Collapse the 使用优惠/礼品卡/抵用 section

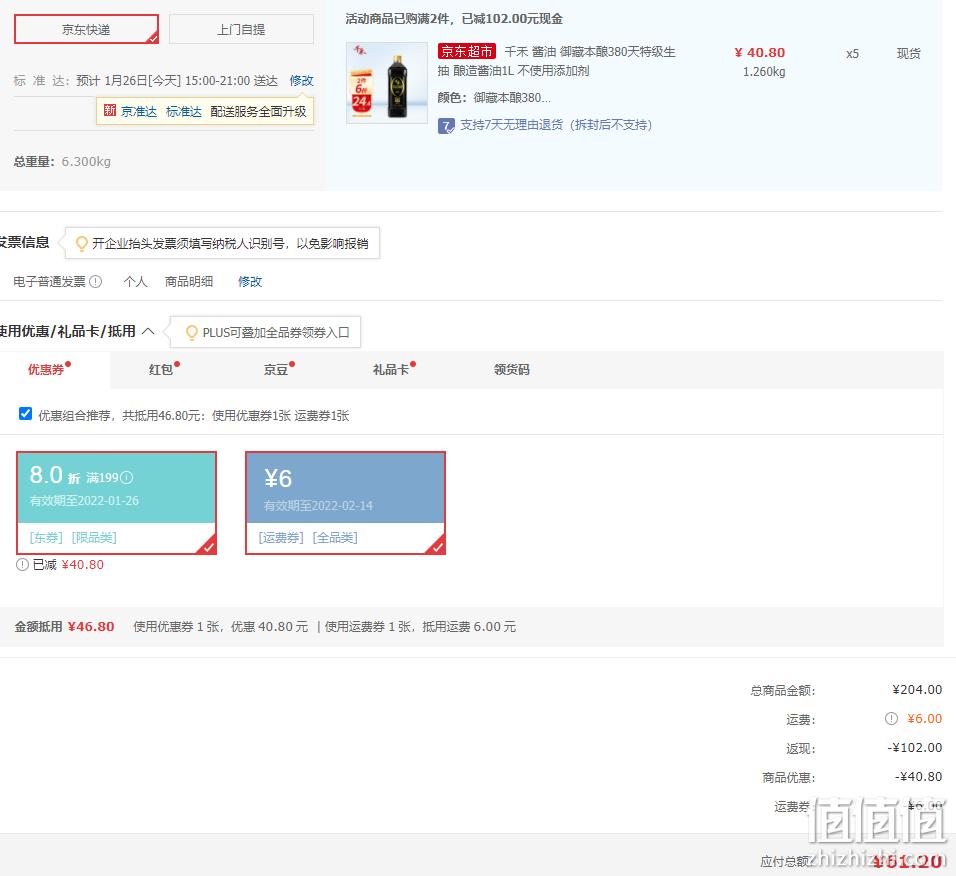coord(148,331)
